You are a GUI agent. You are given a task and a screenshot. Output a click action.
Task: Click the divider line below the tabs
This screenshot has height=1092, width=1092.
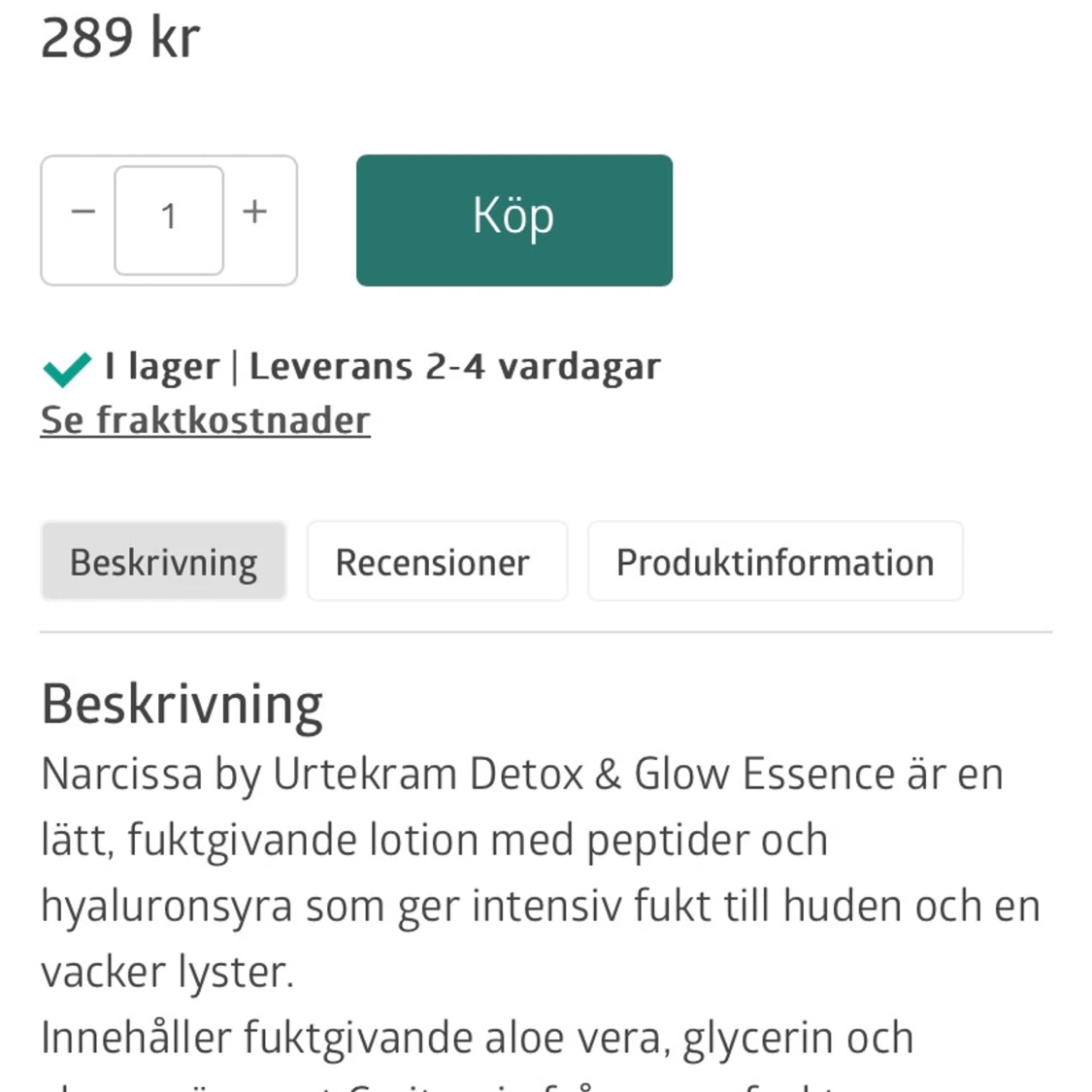pos(546,632)
